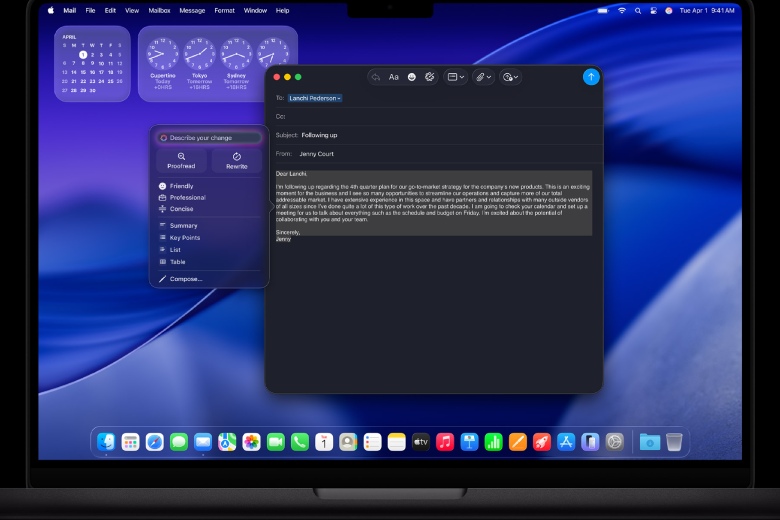780x520 pixels.
Task: Open the emoji picker in compose toolbar
Action: pos(412,77)
